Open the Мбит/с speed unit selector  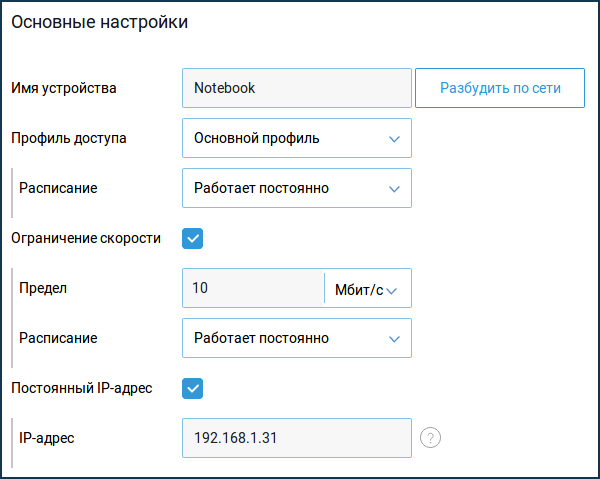tap(368, 289)
